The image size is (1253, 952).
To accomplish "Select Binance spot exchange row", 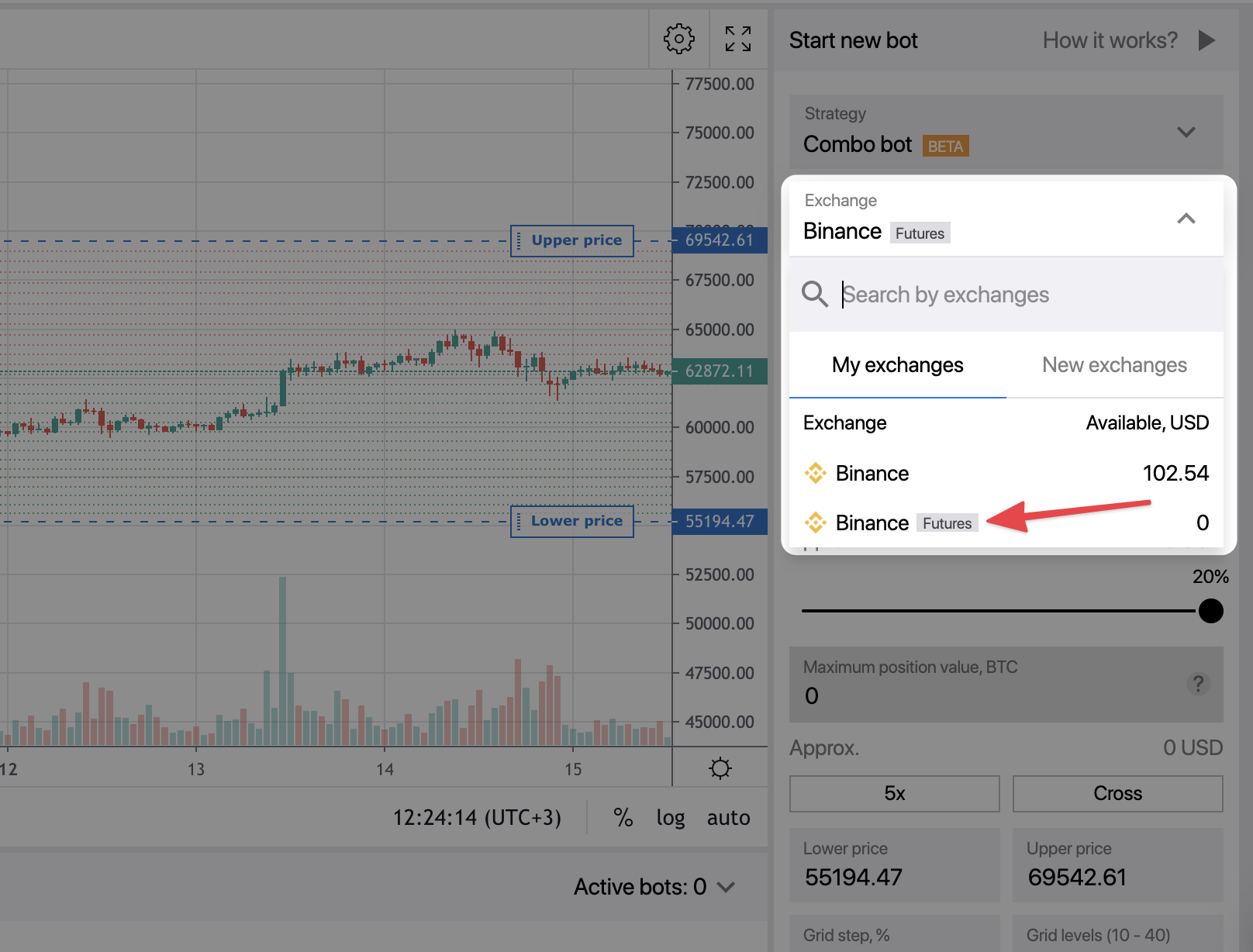I will click(x=1006, y=473).
